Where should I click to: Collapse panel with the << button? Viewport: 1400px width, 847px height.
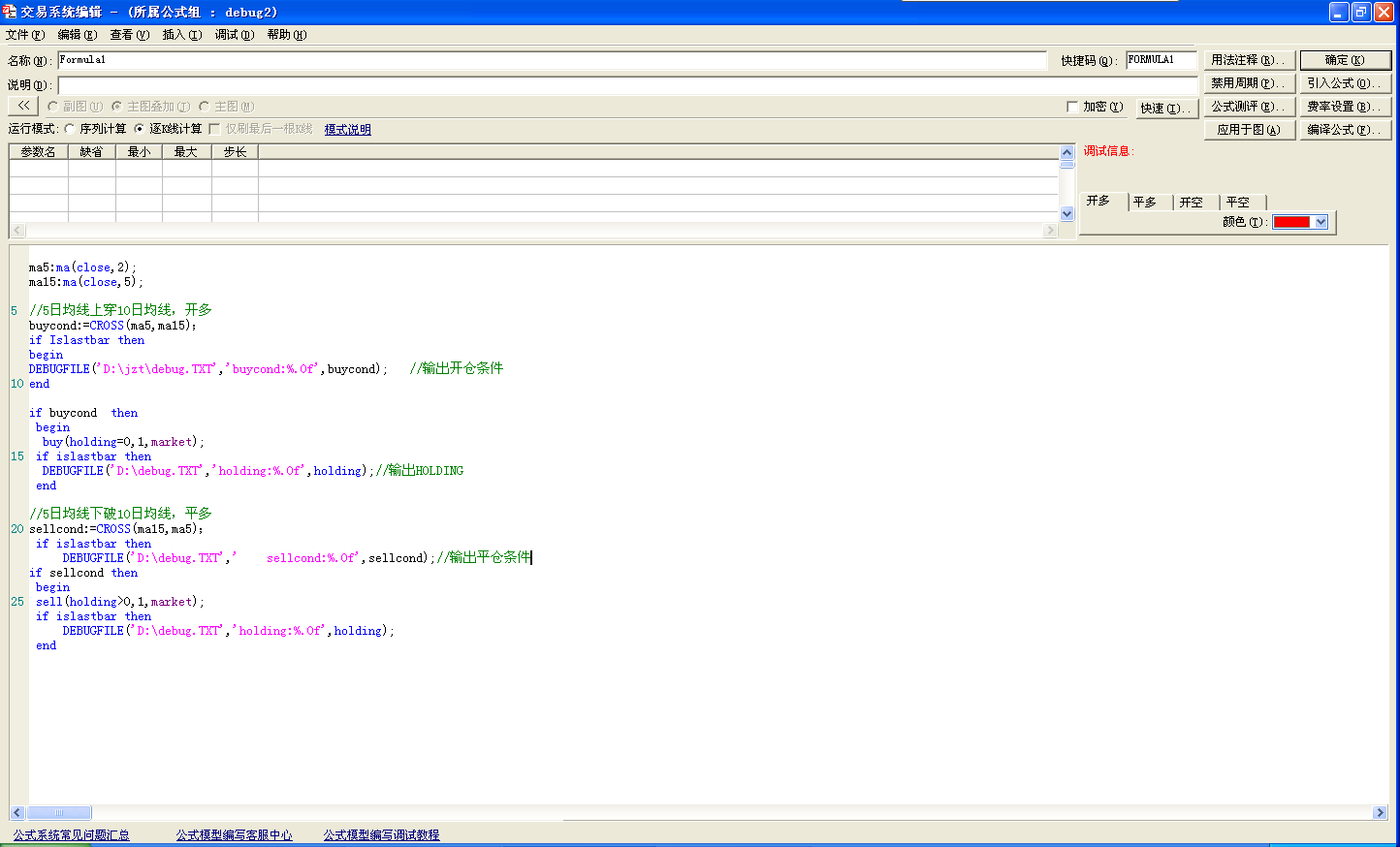click(x=23, y=106)
